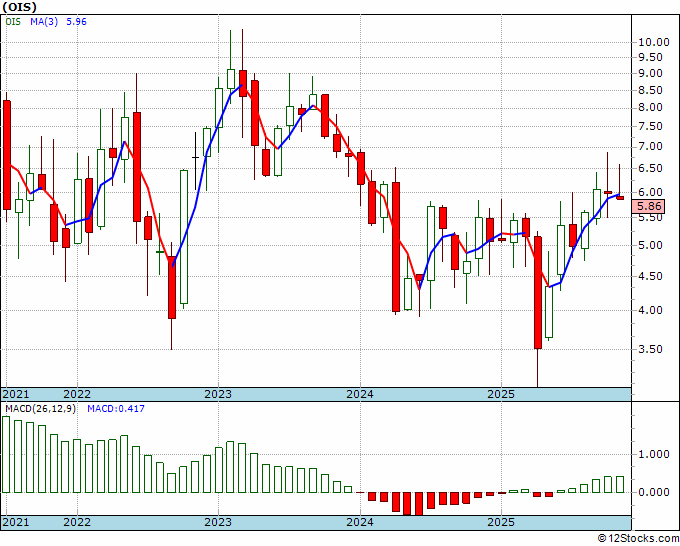Click the 6.00 price axis label
The width and height of the screenshot is (680, 546).
click(x=650, y=192)
